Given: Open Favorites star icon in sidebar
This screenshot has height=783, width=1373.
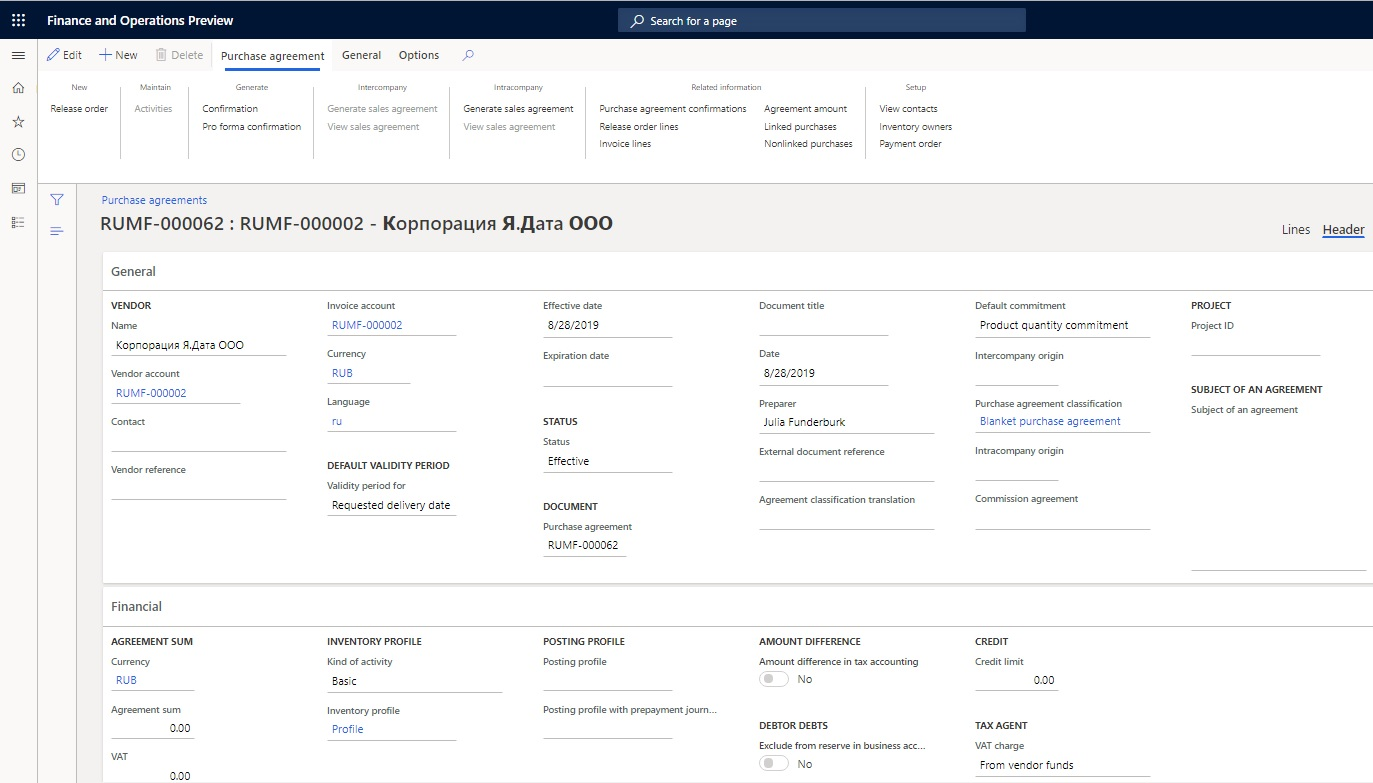Looking at the screenshot, I should click(x=18, y=121).
